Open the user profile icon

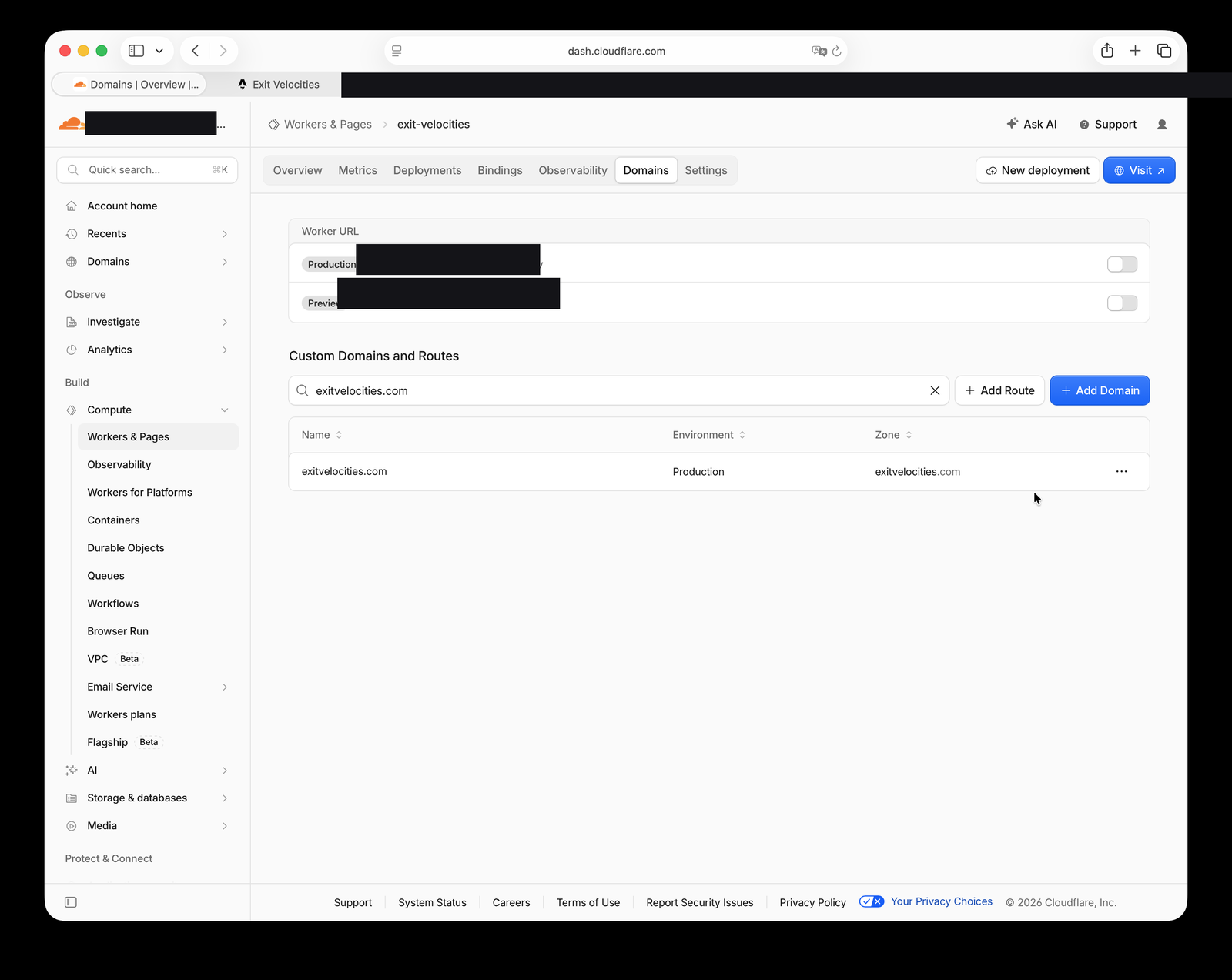(x=1162, y=125)
